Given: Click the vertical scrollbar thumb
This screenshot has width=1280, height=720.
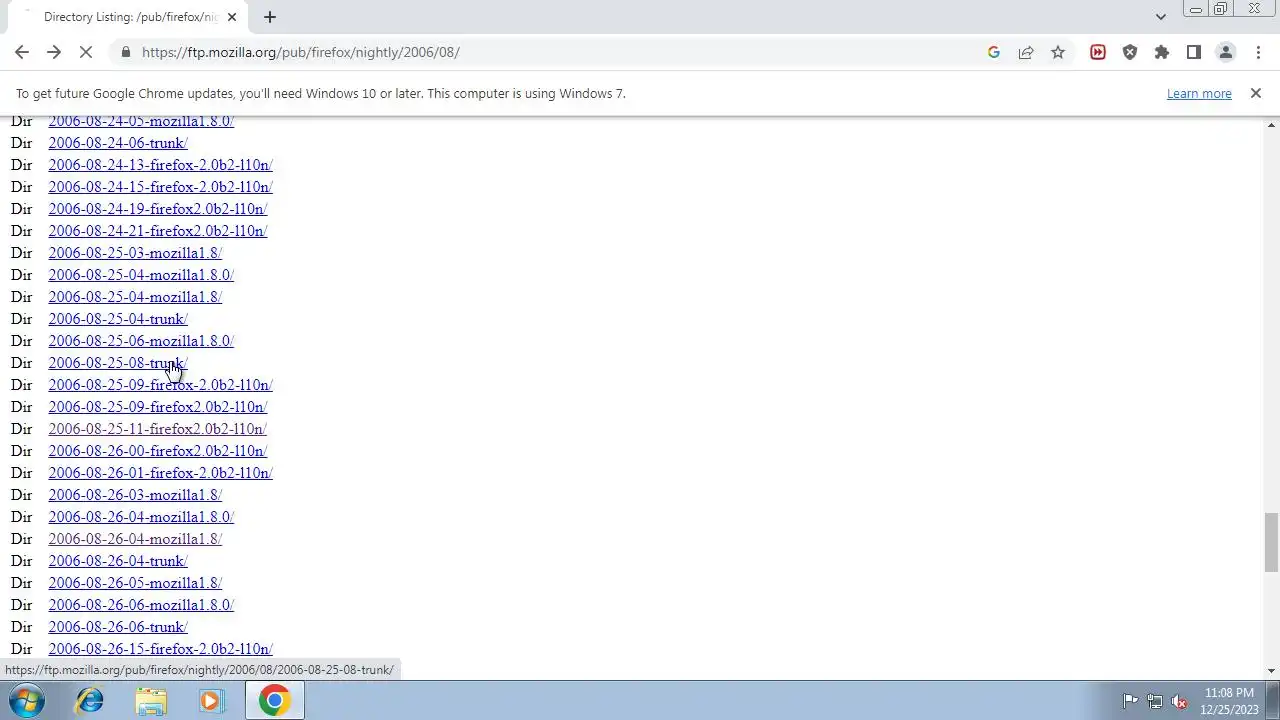Looking at the screenshot, I should (1271, 542).
